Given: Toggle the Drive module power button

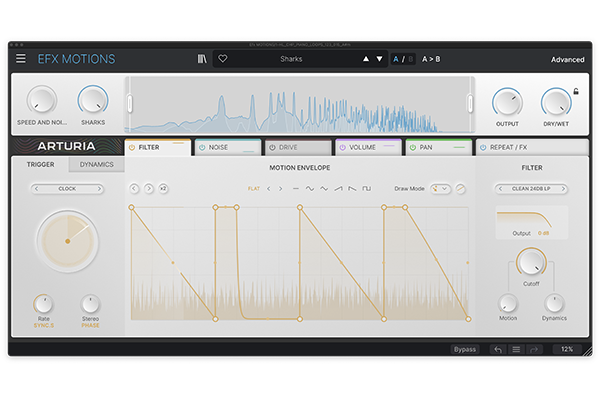Looking at the screenshot, I should click(271, 147).
